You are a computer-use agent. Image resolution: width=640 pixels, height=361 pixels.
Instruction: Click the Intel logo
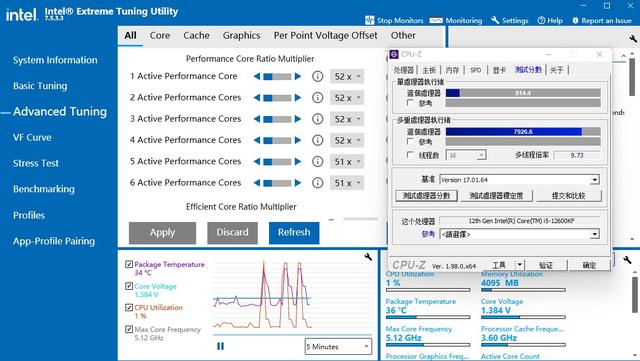click(22, 15)
